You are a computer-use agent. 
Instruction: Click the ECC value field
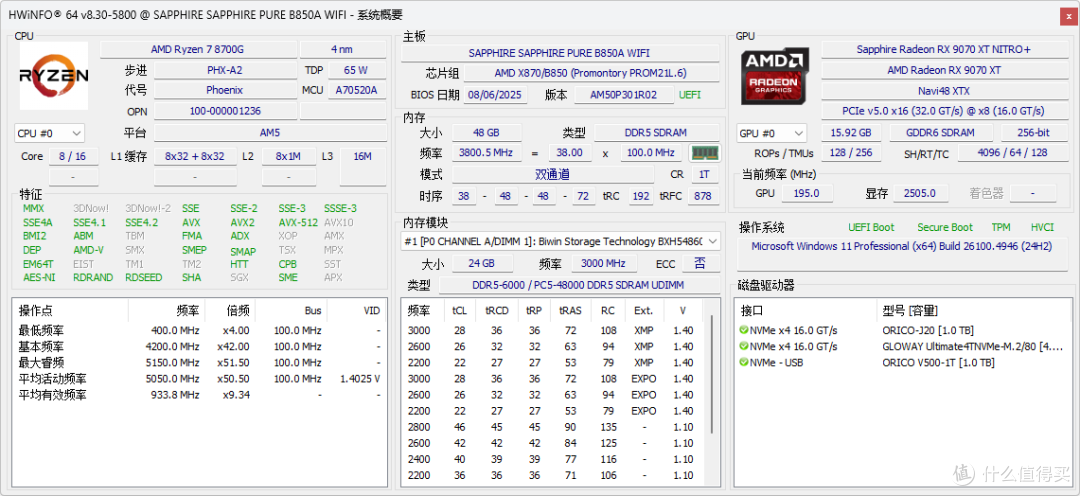(701, 263)
